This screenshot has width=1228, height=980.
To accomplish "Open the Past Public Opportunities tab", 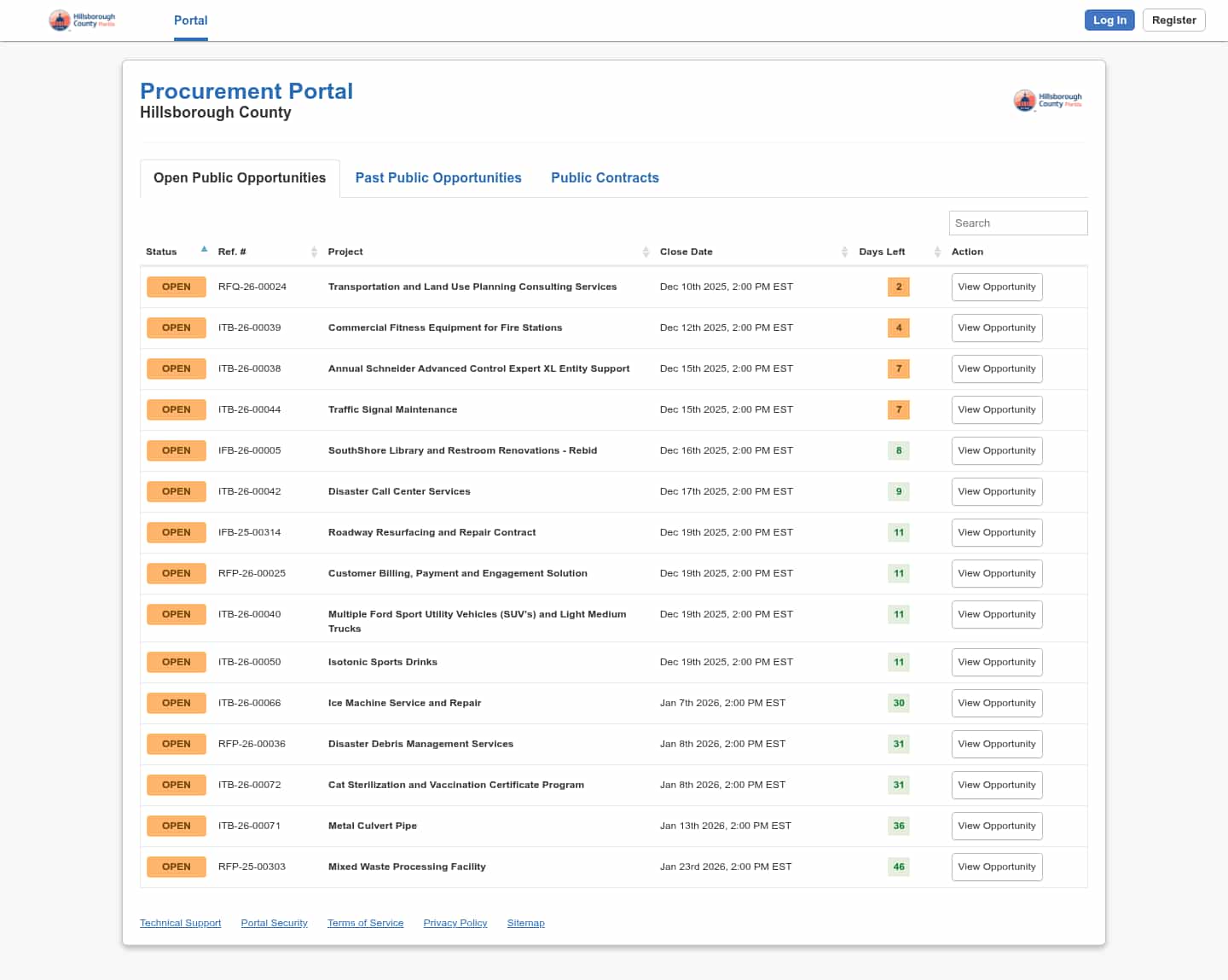I will (x=438, y=177).
